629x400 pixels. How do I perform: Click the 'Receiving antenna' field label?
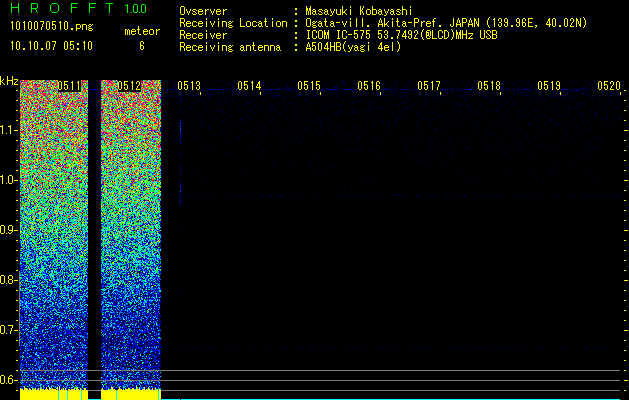tap(230, 47)
